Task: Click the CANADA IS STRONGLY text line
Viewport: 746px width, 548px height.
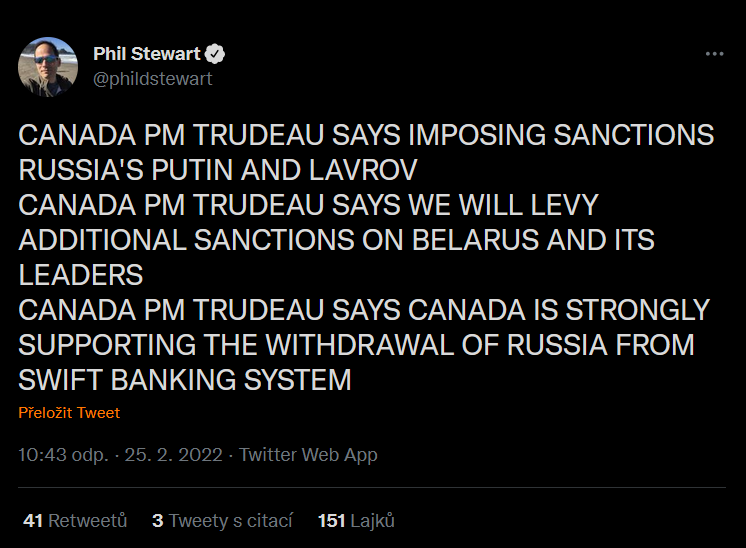Action: [x=364, y=310]
